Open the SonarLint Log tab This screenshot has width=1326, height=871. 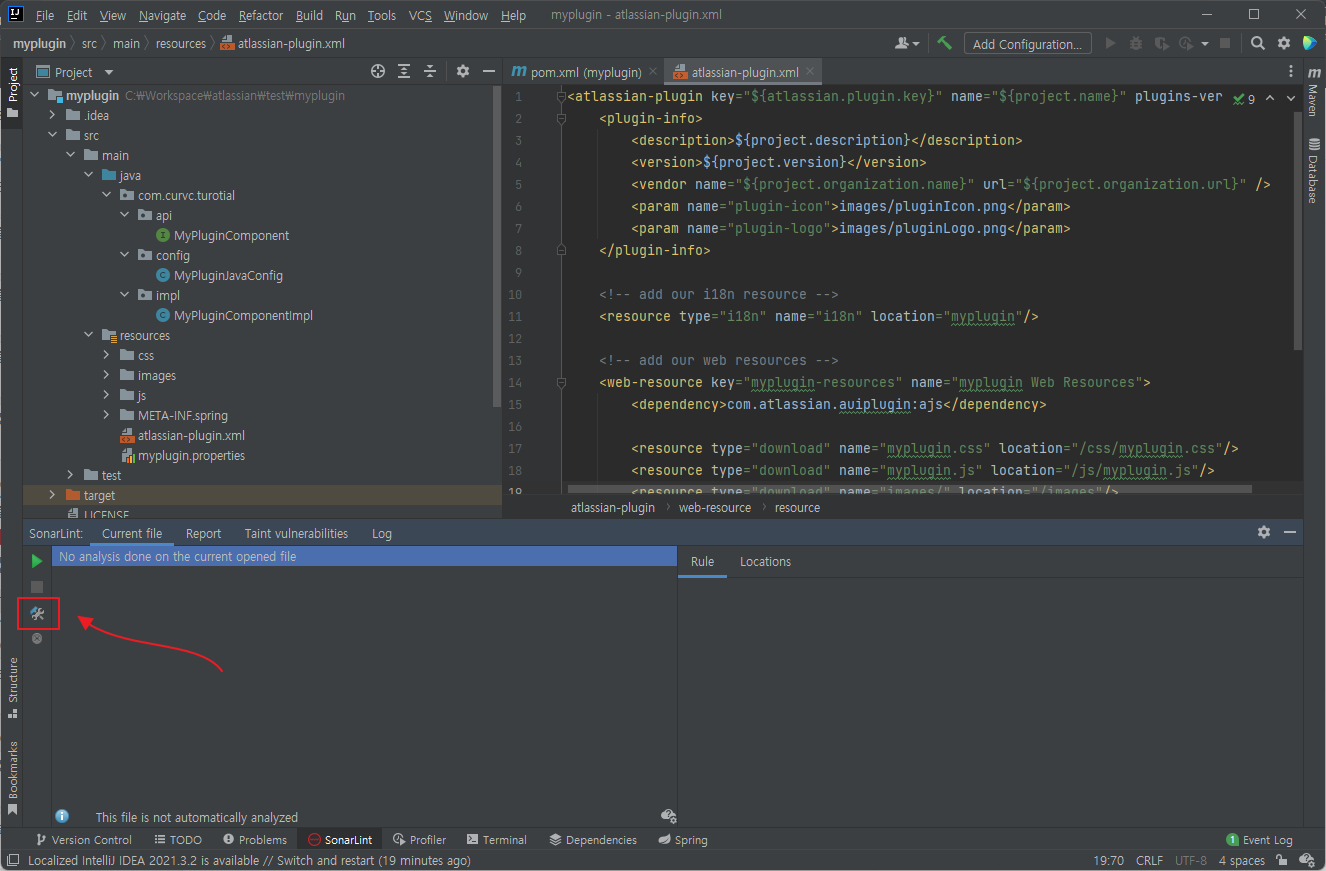pyautogui.click(x=382, y=534)
